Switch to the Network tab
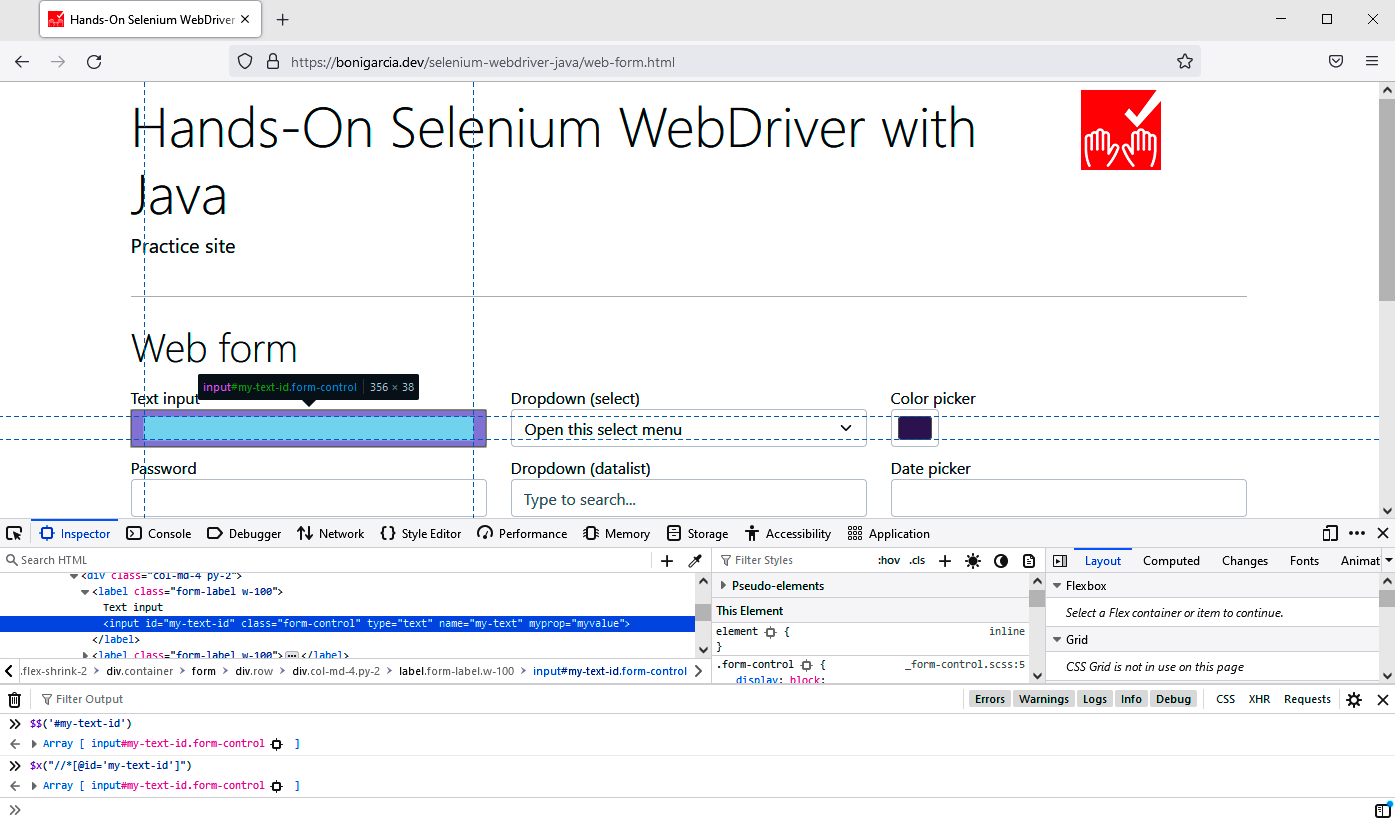Screen dimensions: 1395x825 coord(330,534)
